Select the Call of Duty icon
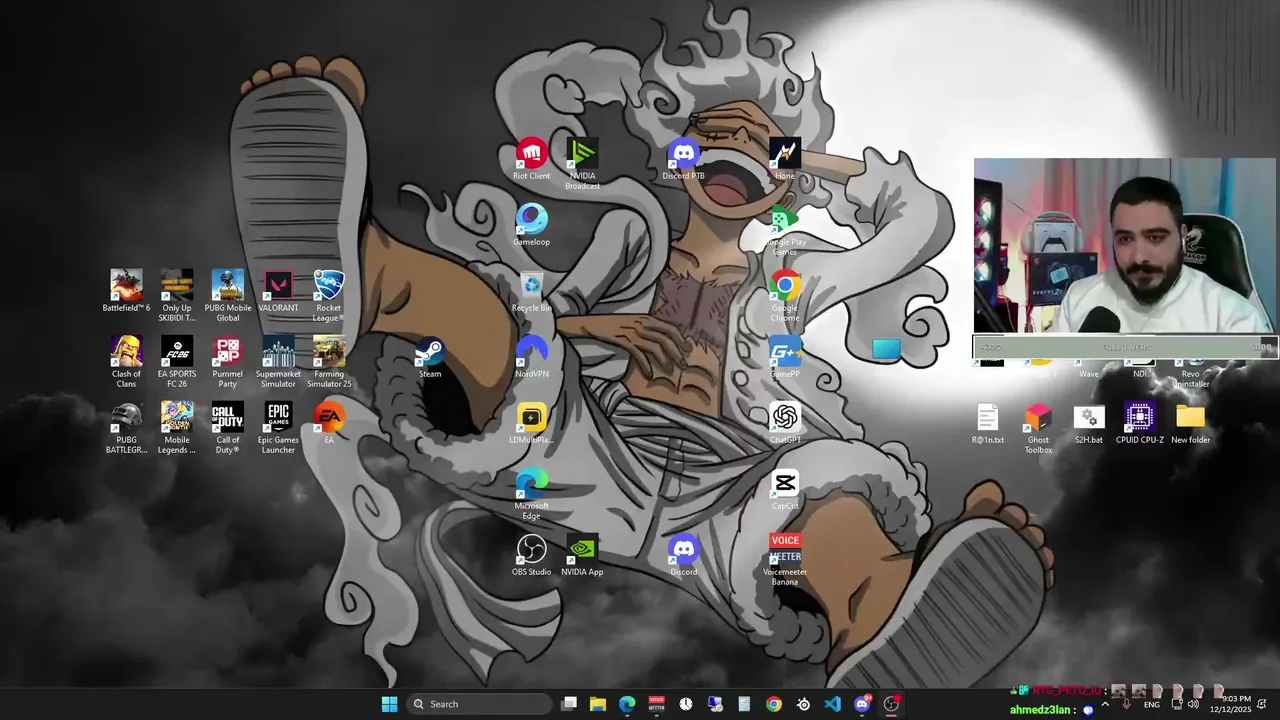Screen dimensions: 1280x720 coord(227,428)
